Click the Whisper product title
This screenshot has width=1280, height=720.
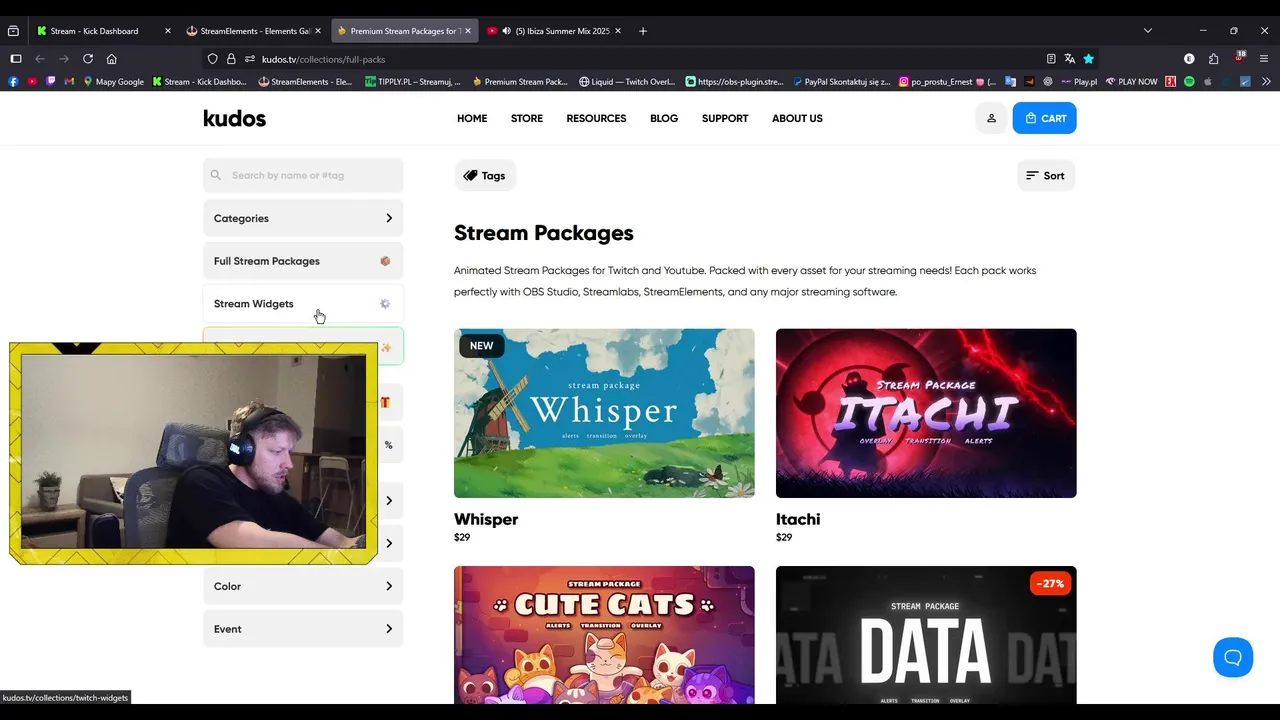tap(486, 519)
